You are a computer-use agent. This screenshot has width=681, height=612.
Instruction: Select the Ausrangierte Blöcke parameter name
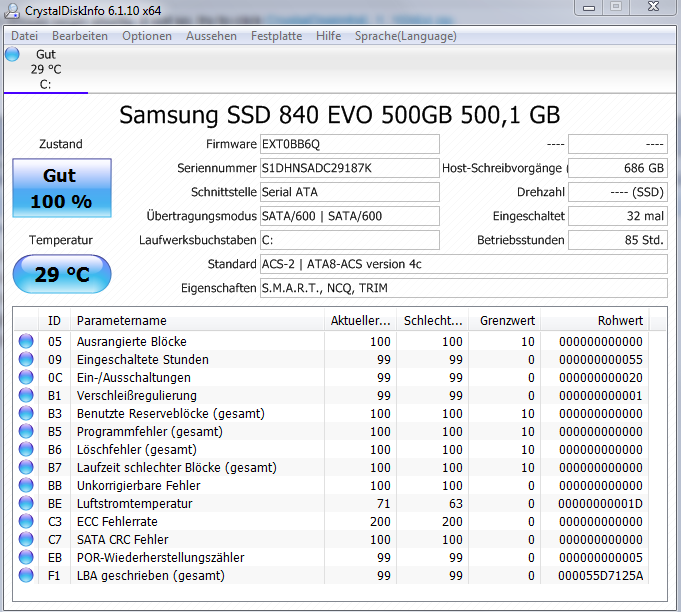coord(132,342)
